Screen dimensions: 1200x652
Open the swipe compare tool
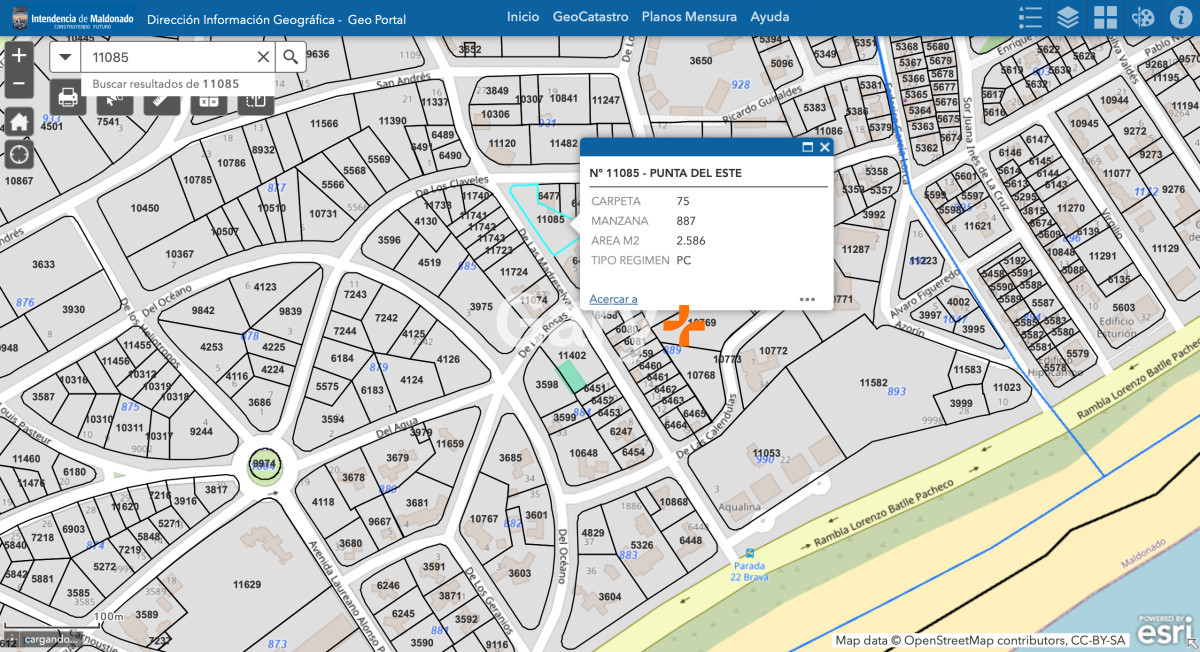(x=256, y=98)
